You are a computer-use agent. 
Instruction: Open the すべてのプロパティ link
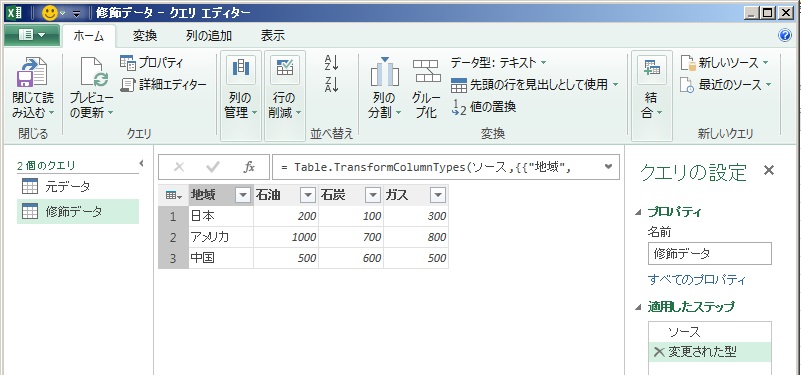(x=697, y=280)
